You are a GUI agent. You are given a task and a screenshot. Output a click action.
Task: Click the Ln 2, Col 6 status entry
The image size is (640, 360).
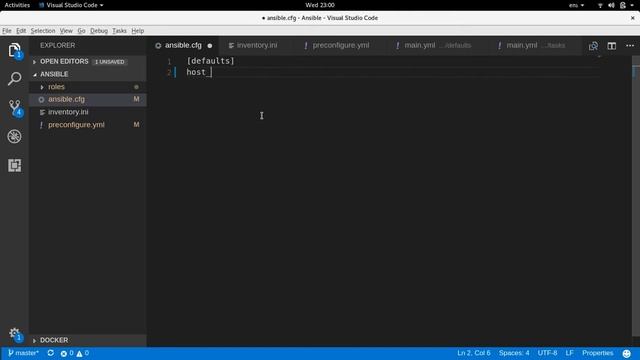[x=473, y=353]
